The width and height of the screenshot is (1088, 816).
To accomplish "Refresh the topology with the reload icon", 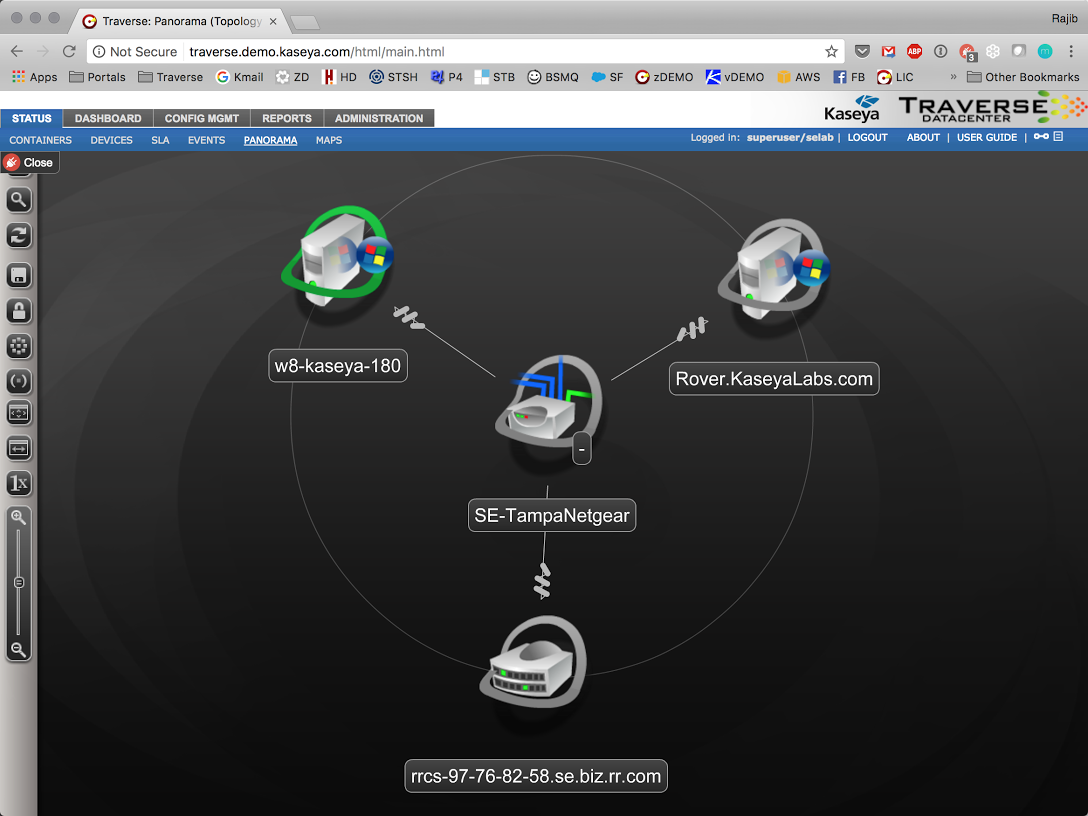I will [19, 236].
